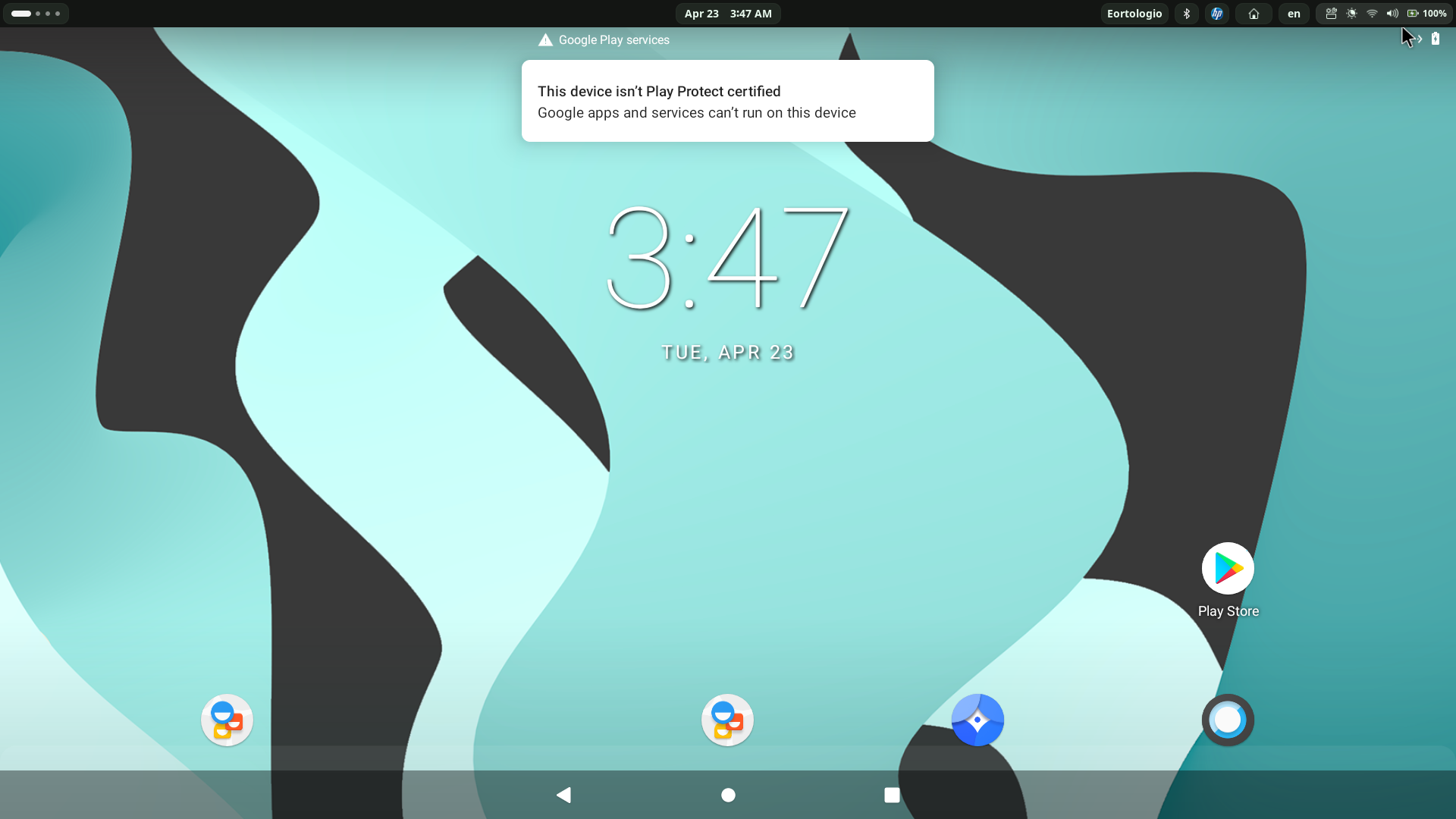Open the Focus or compass app icon

(978, 719)
